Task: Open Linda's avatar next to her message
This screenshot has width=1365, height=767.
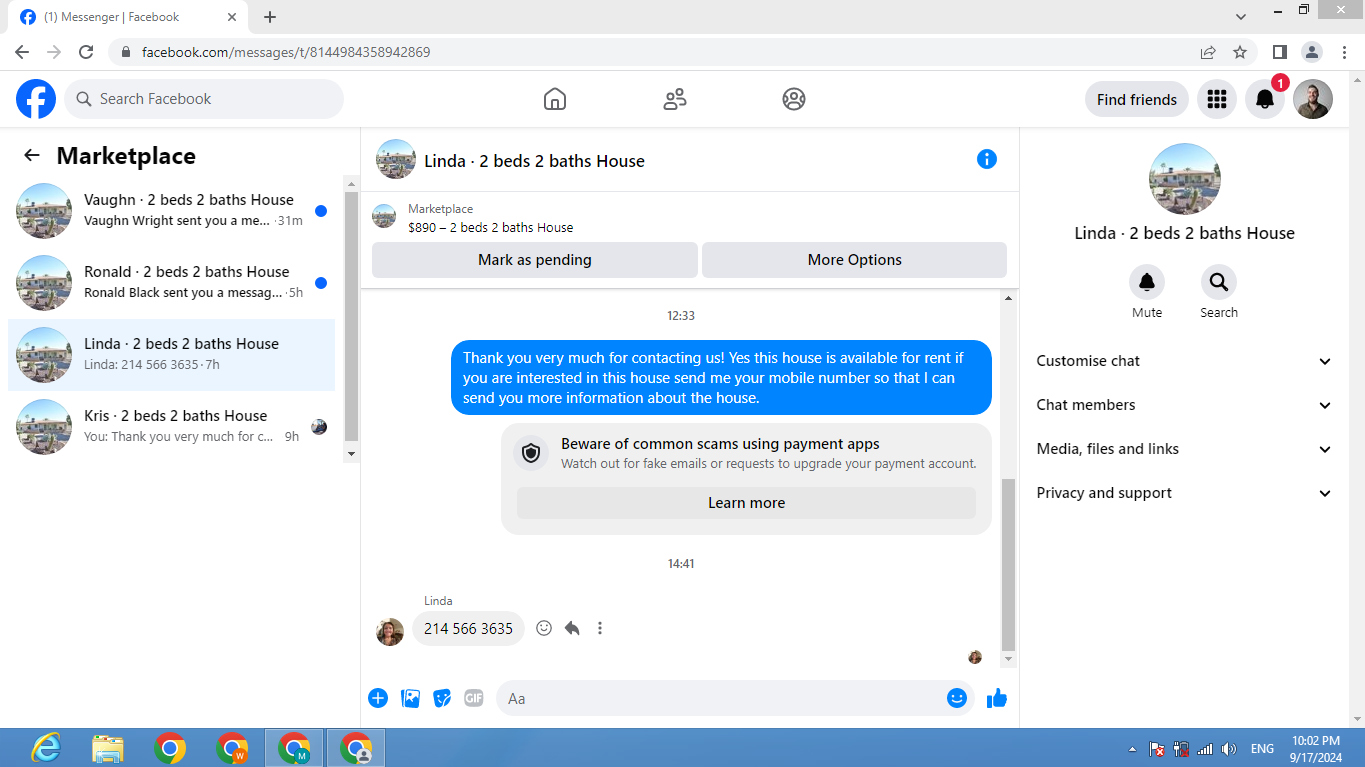Action: click(x=390, y=631)
